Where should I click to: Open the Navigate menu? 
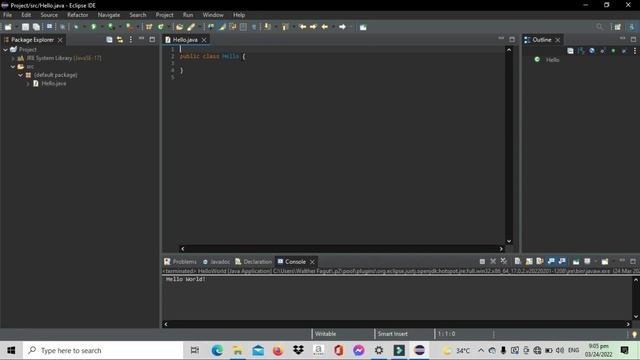click(x=109, y=15)
